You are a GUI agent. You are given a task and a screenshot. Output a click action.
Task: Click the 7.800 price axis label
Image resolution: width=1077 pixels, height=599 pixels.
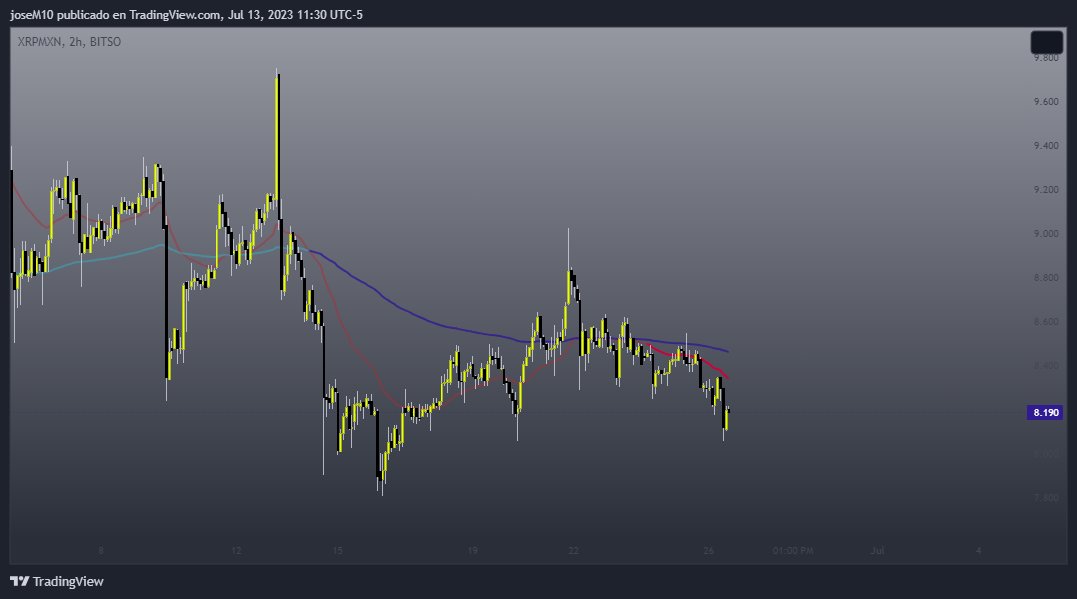click(x=1045, y=497)
